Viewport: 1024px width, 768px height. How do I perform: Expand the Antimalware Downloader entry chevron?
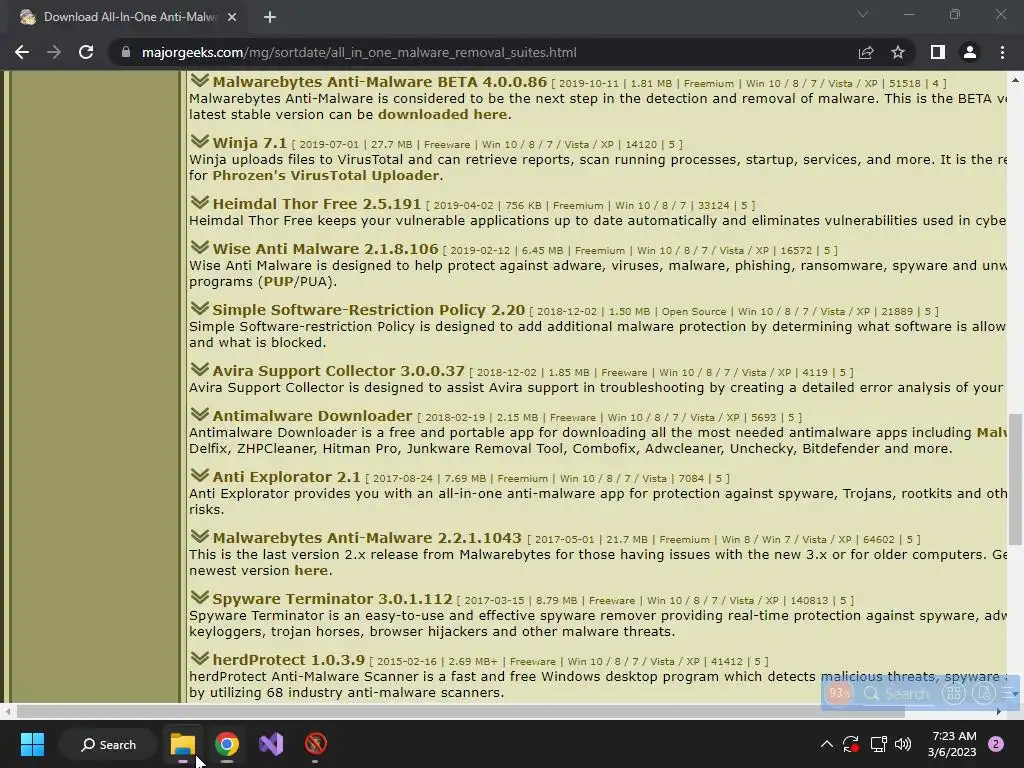[200, 415]
